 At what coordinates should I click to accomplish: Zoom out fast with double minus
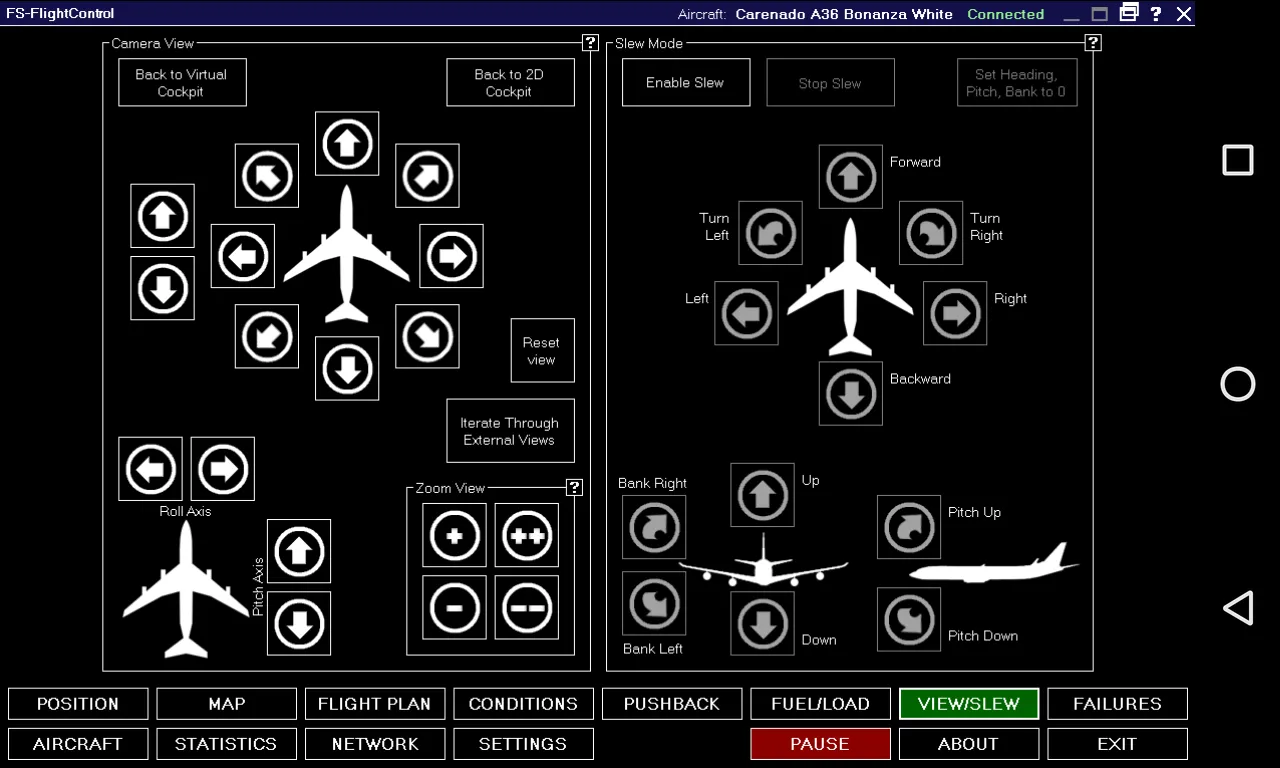tap(526, 607)
